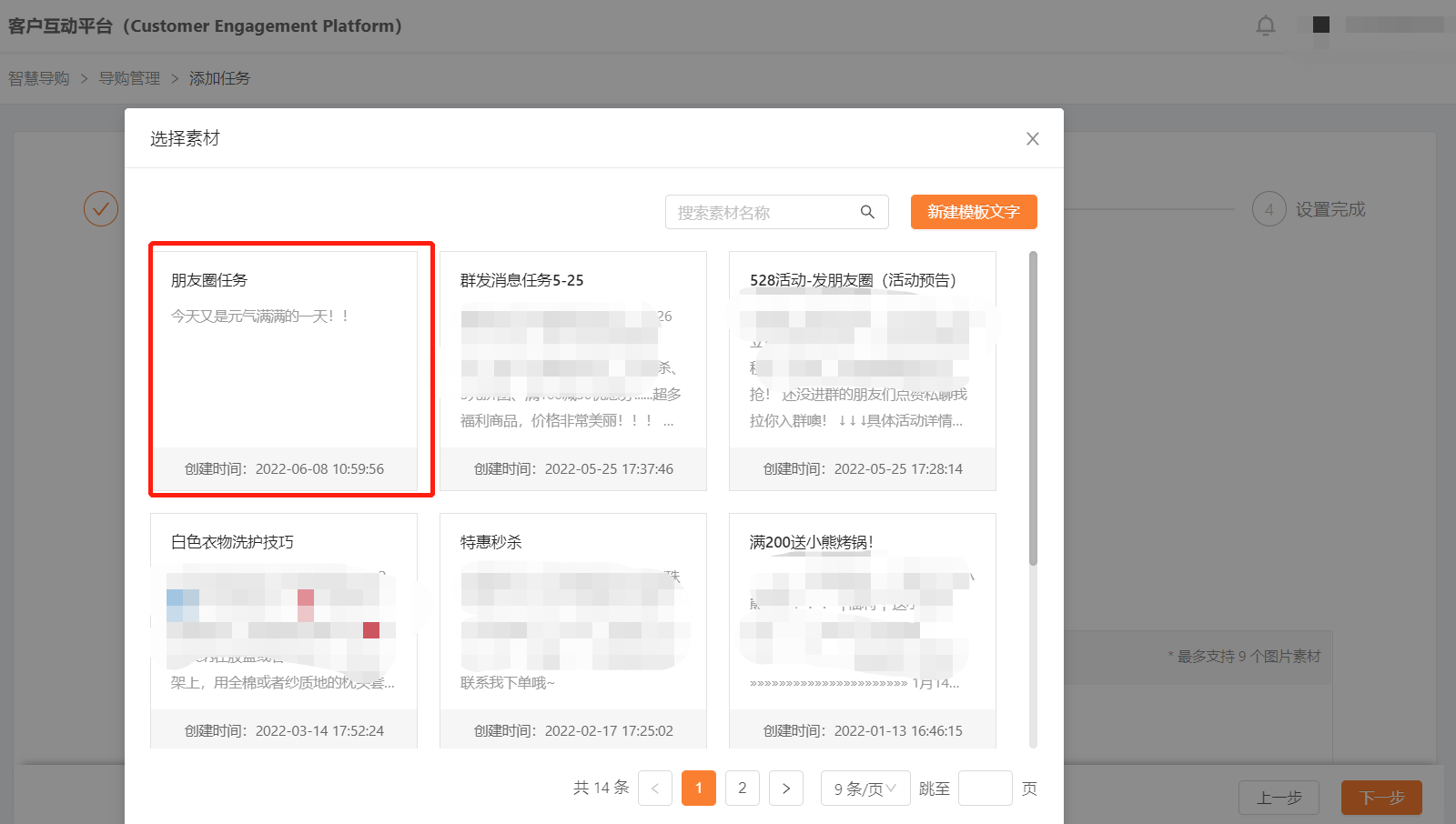Close the 选择素材 dialog
This screenshot has height=824, width=1456.
[x=1032, y=139]
